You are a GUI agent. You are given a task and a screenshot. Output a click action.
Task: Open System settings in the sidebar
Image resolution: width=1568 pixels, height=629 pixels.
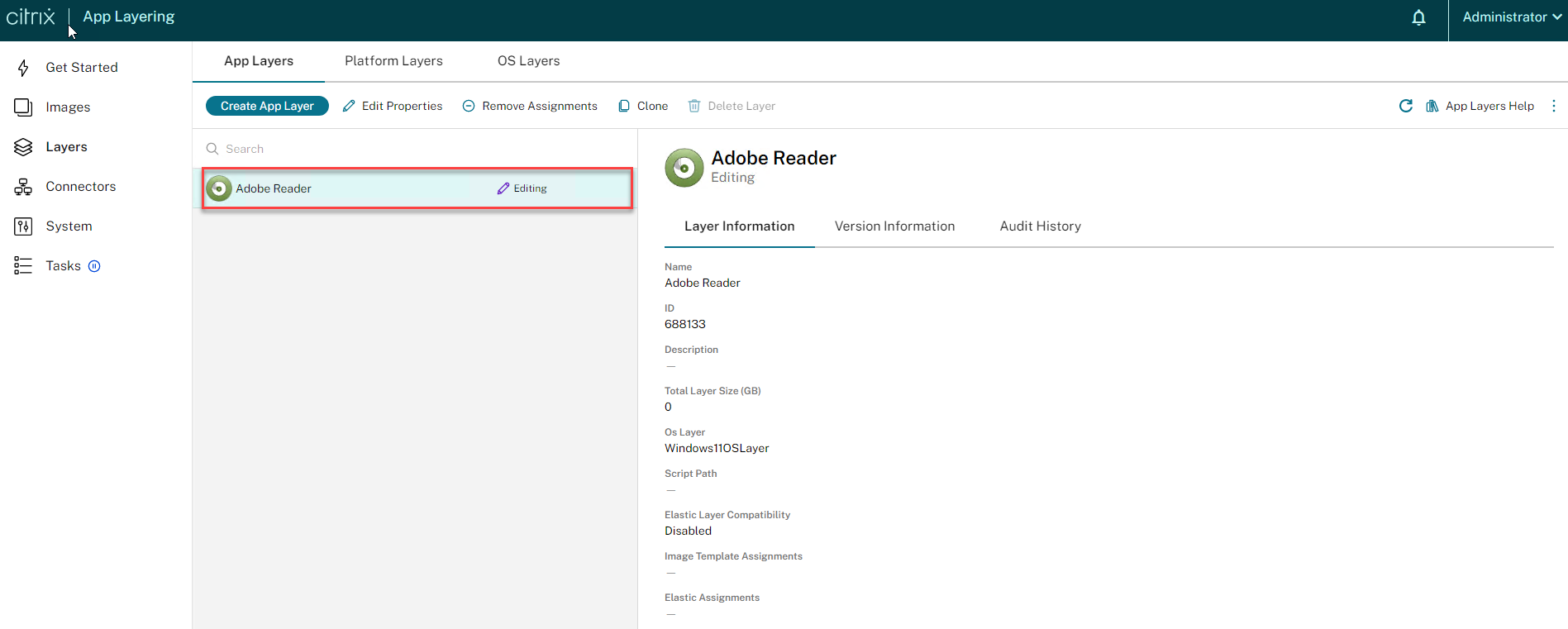[69, 226]
